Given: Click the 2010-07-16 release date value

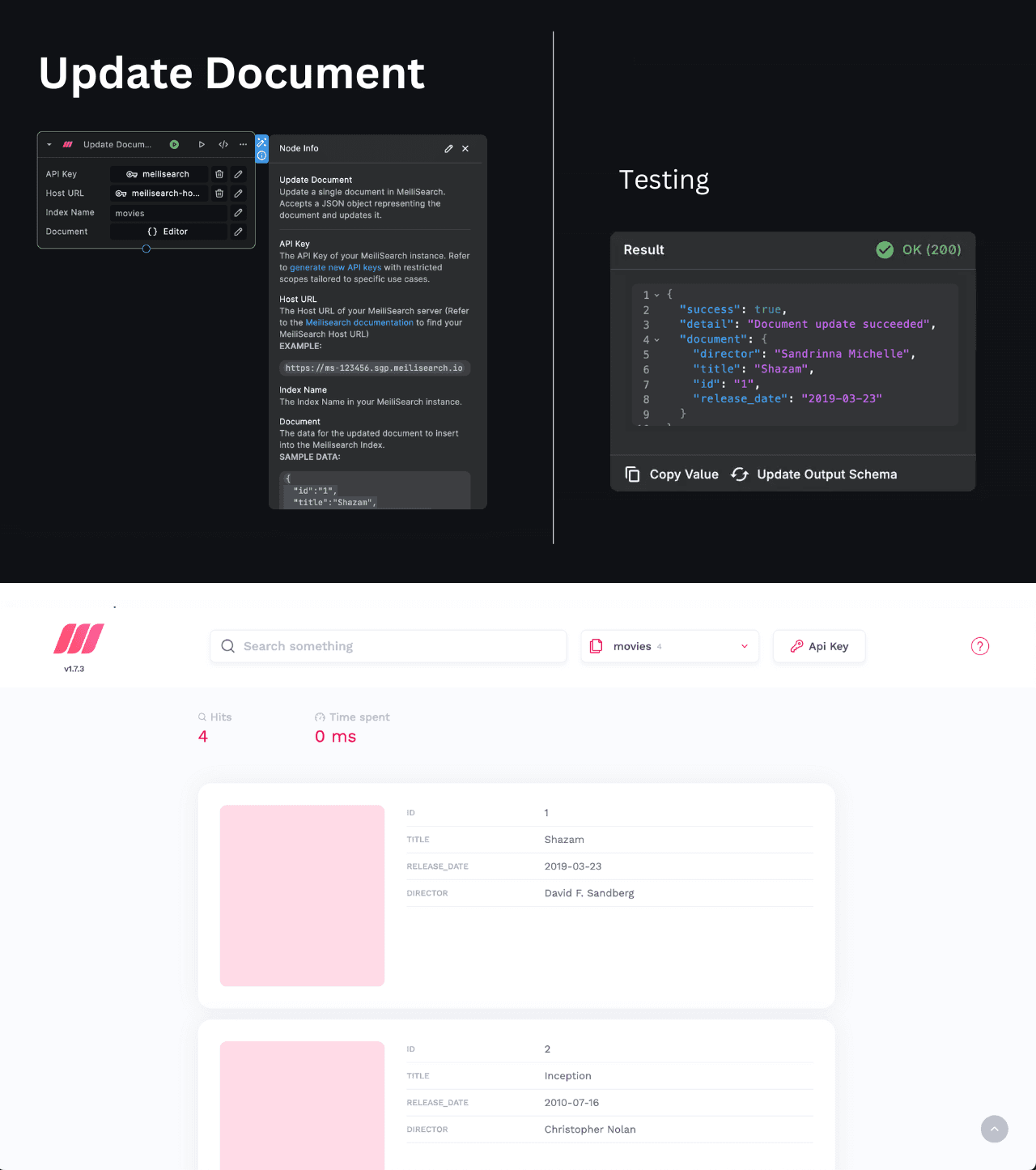Looking at the screenshot, I should (572, 1103).
